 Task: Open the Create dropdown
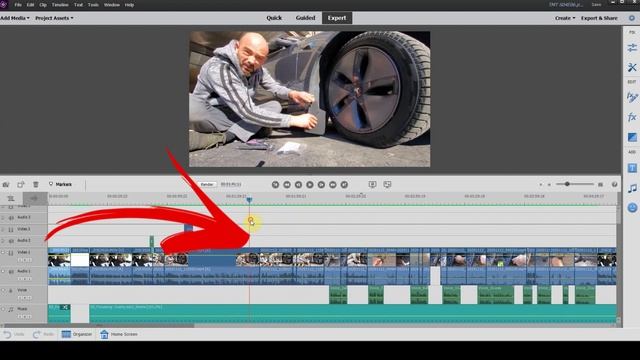click(565, 18)
